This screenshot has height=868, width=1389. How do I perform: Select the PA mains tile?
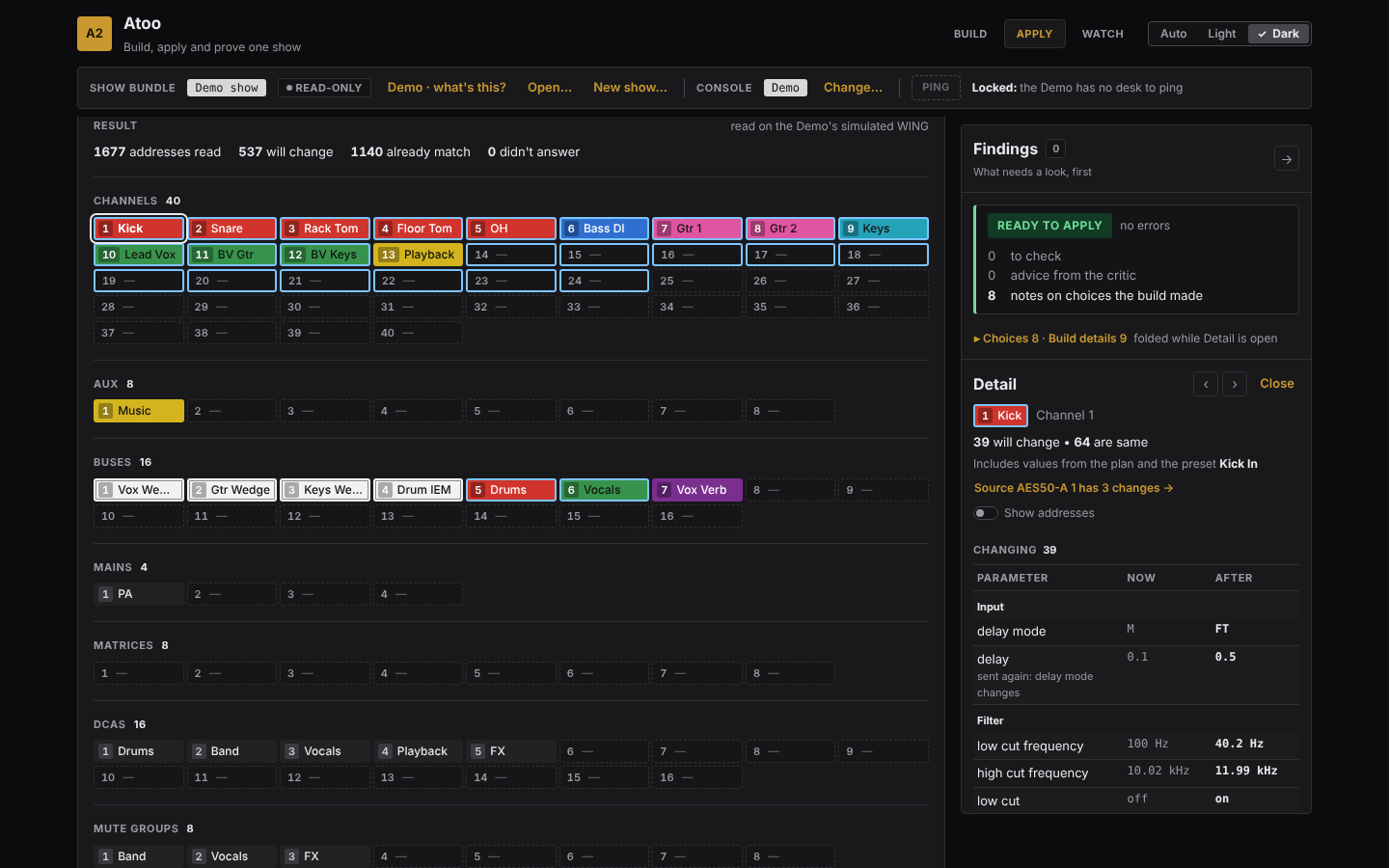tap(139, 594)
